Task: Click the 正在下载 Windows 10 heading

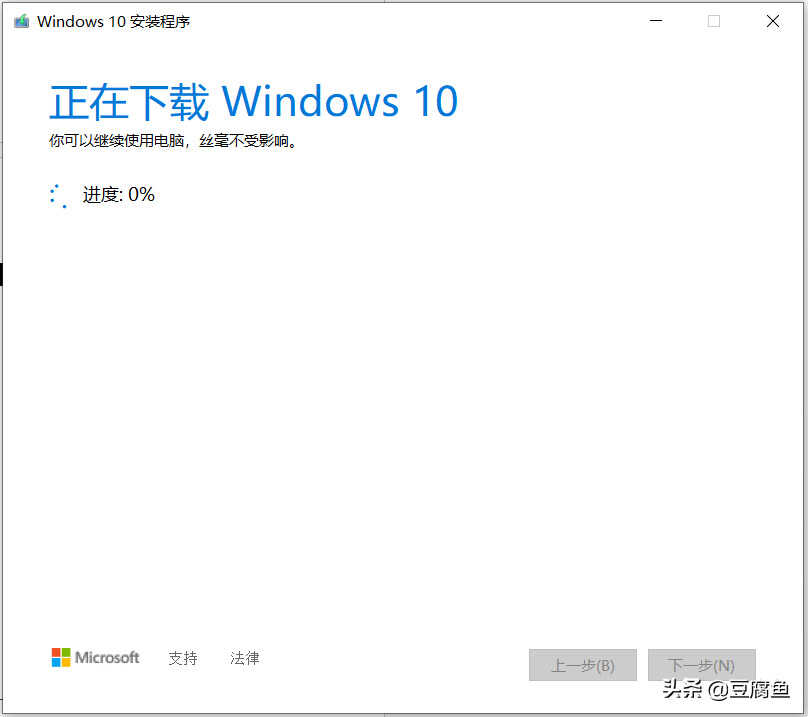Action: [254, 102]
